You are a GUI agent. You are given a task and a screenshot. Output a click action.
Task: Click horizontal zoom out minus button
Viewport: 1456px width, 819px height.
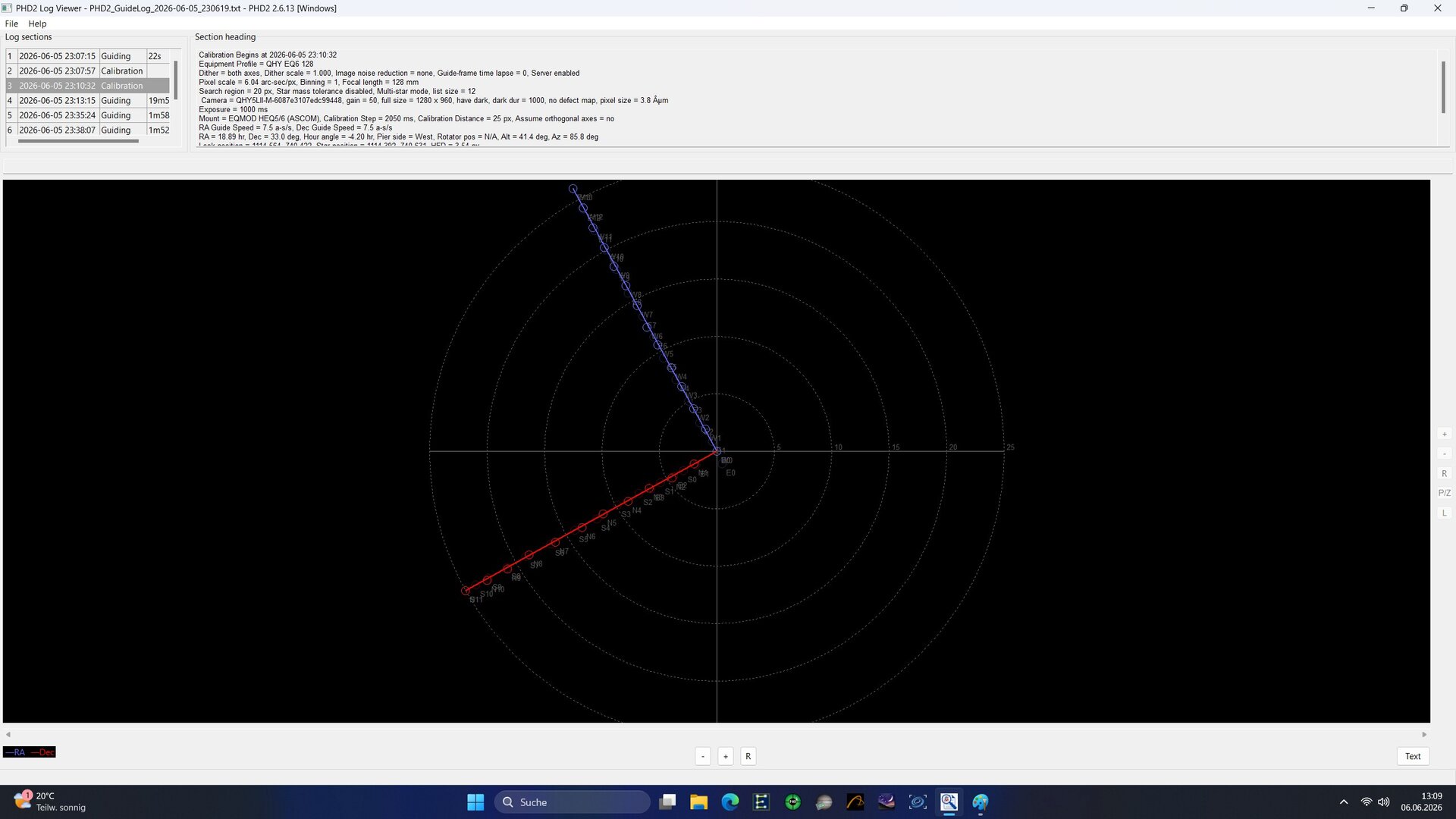pyautogui.click(x=703, y=756)
